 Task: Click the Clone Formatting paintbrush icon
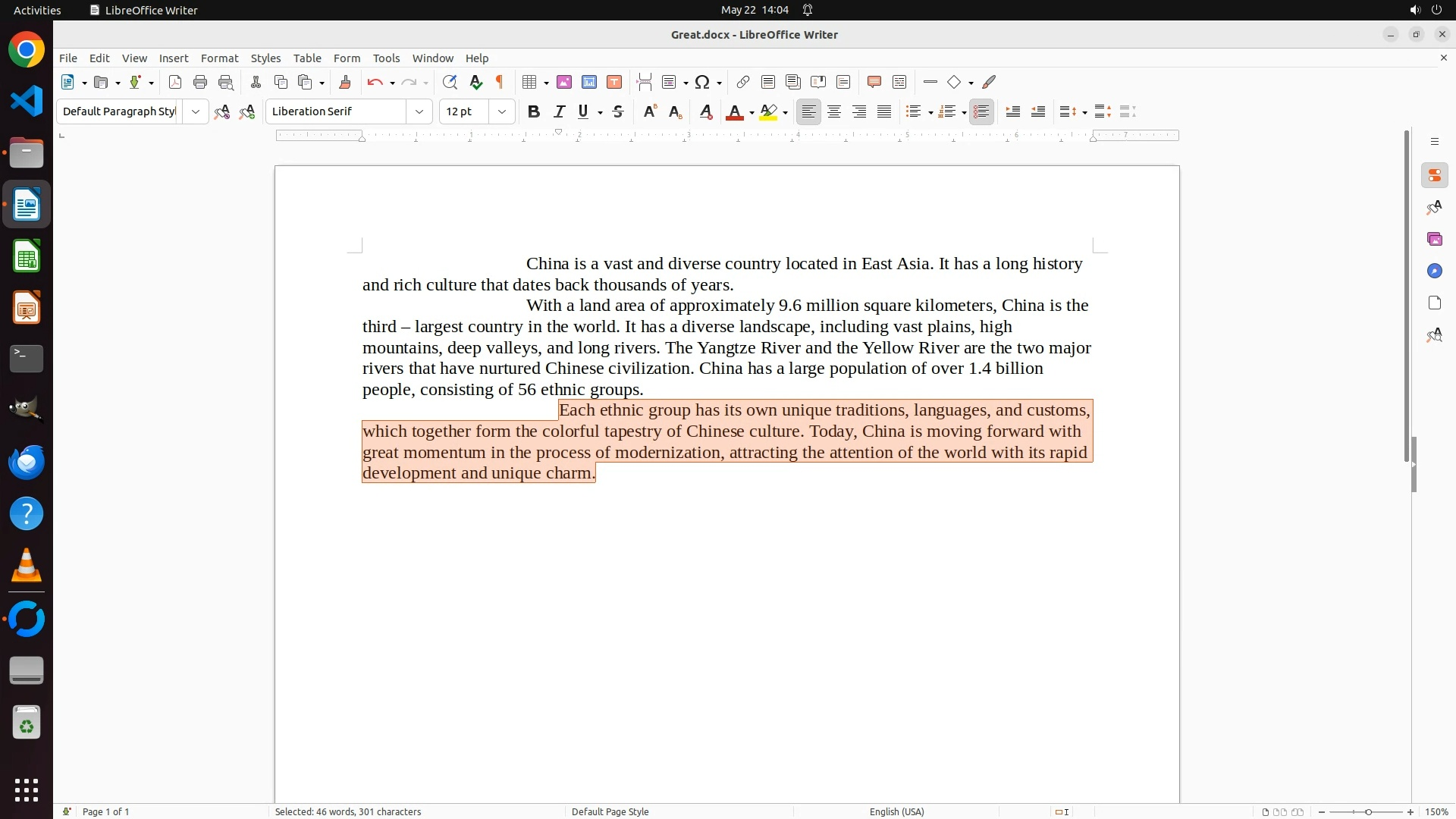pyautogui.click(x=345, y=82)
